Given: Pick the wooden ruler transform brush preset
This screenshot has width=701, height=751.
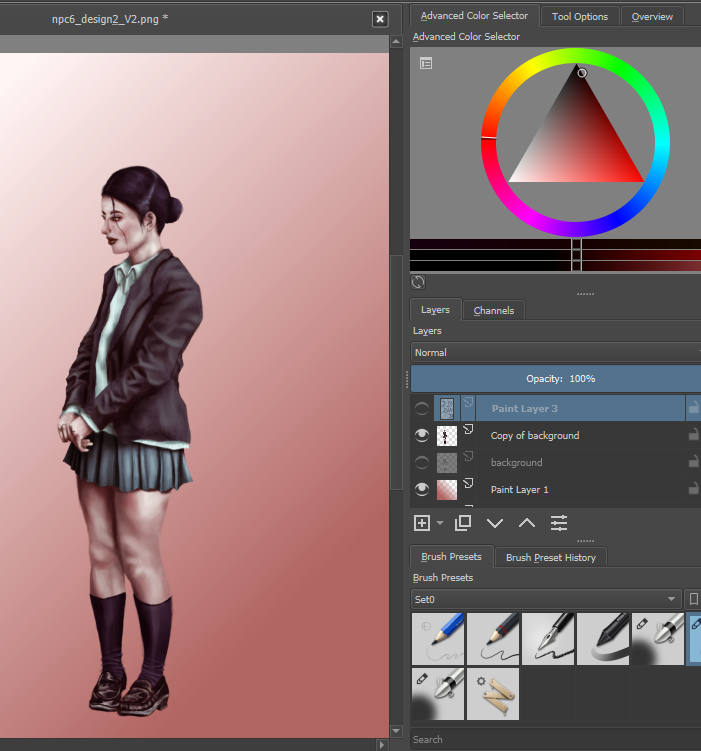Looking at the screenshot, I should pyautogui.click(x=493, y=694).
